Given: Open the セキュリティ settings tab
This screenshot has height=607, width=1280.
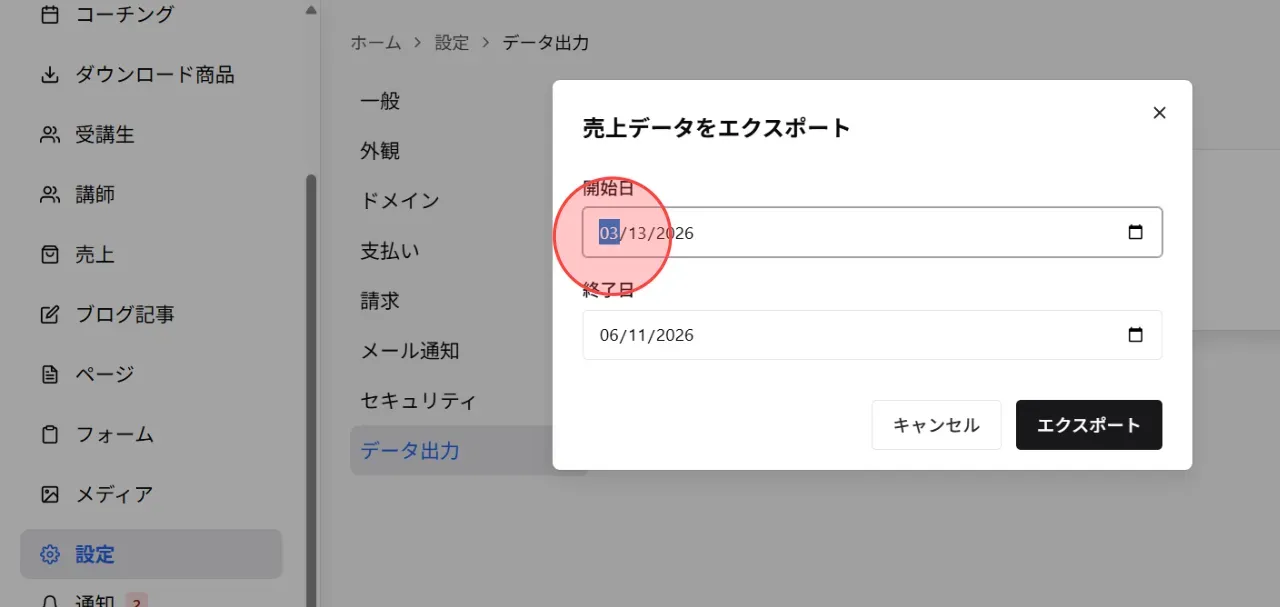Looking at the screenshot, I should (419, 401).
